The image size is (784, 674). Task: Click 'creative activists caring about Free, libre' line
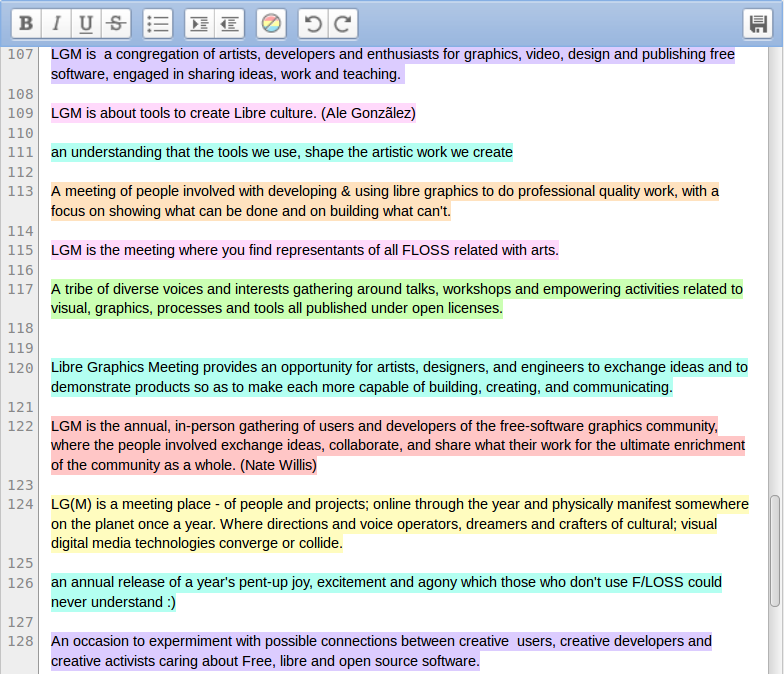[266, 661]
